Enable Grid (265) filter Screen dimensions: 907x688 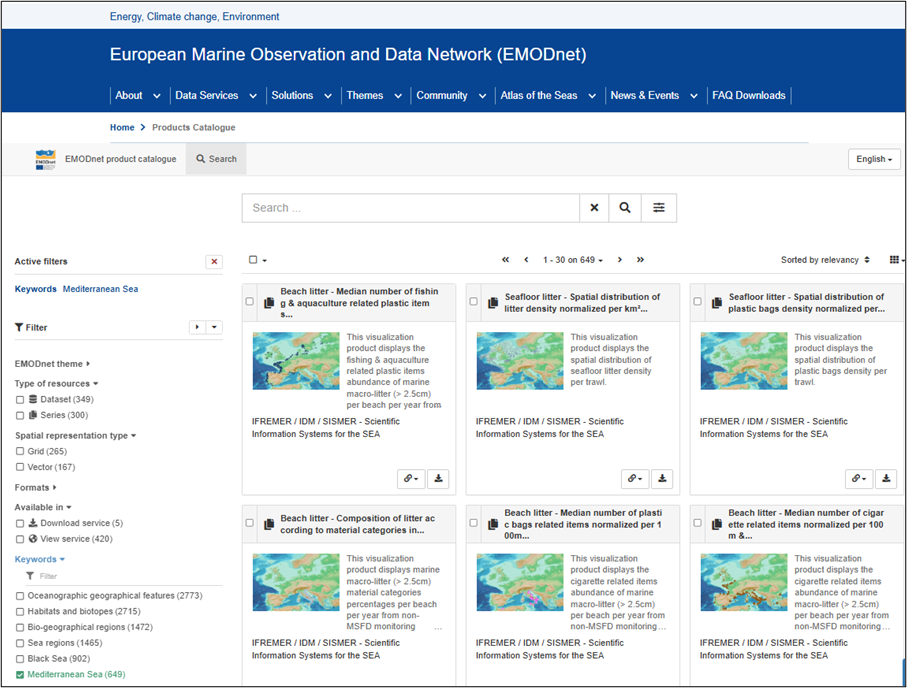(20, 451)
